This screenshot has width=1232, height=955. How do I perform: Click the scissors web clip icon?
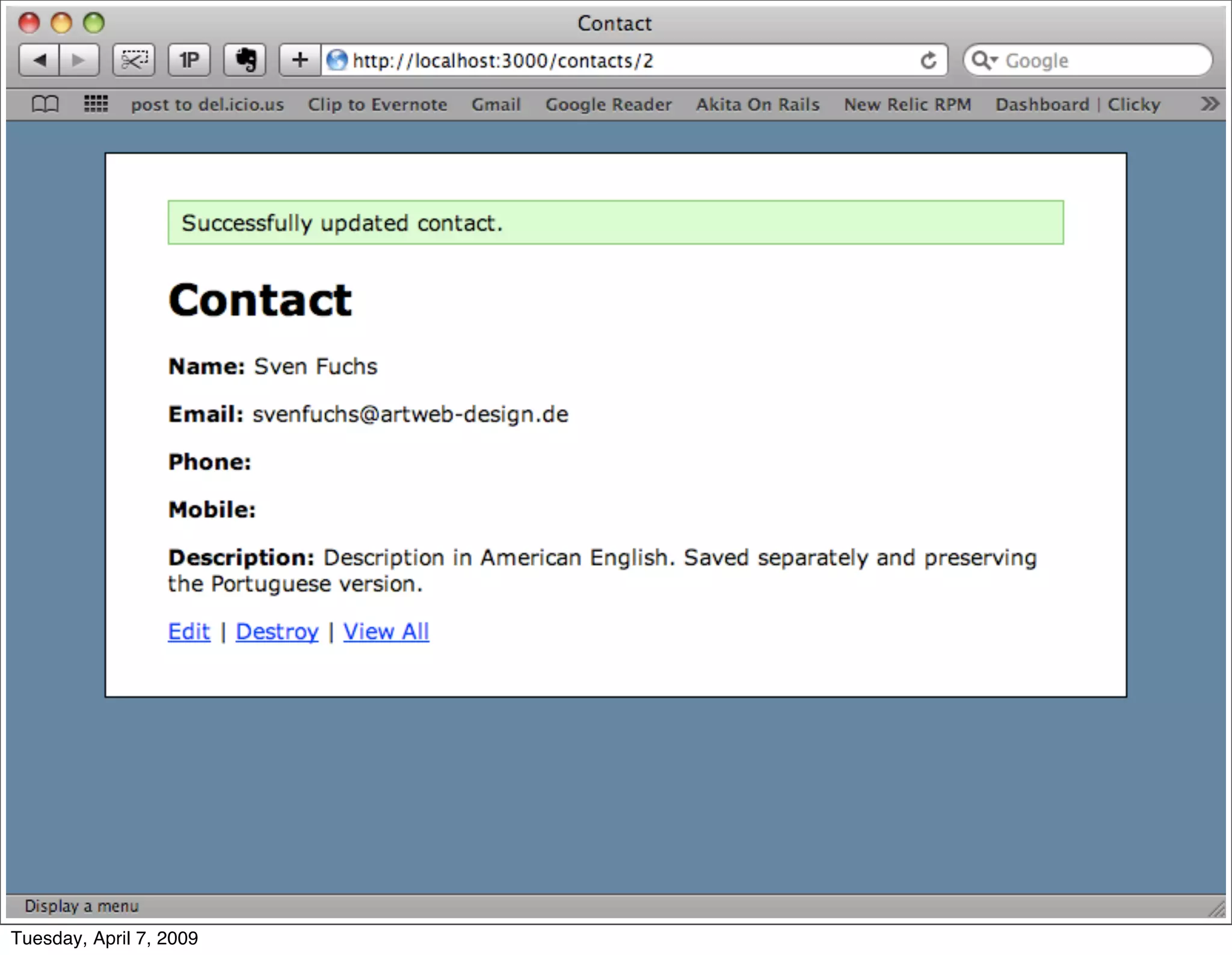coord(134,60)
